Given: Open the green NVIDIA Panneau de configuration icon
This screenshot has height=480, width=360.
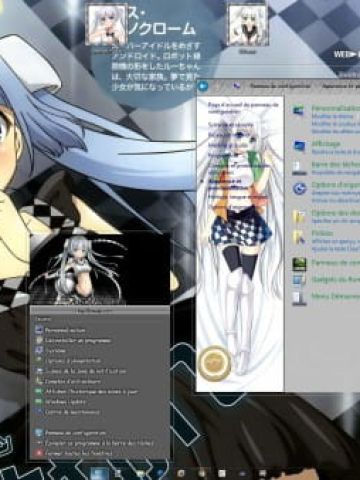Looking at the screenshot, I should point(299,264).
